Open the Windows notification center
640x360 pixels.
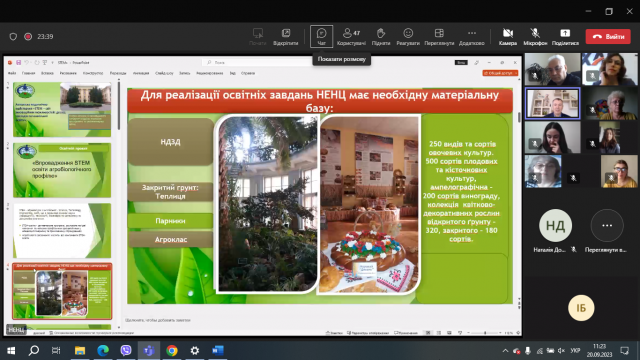click(x=624, y=351)
